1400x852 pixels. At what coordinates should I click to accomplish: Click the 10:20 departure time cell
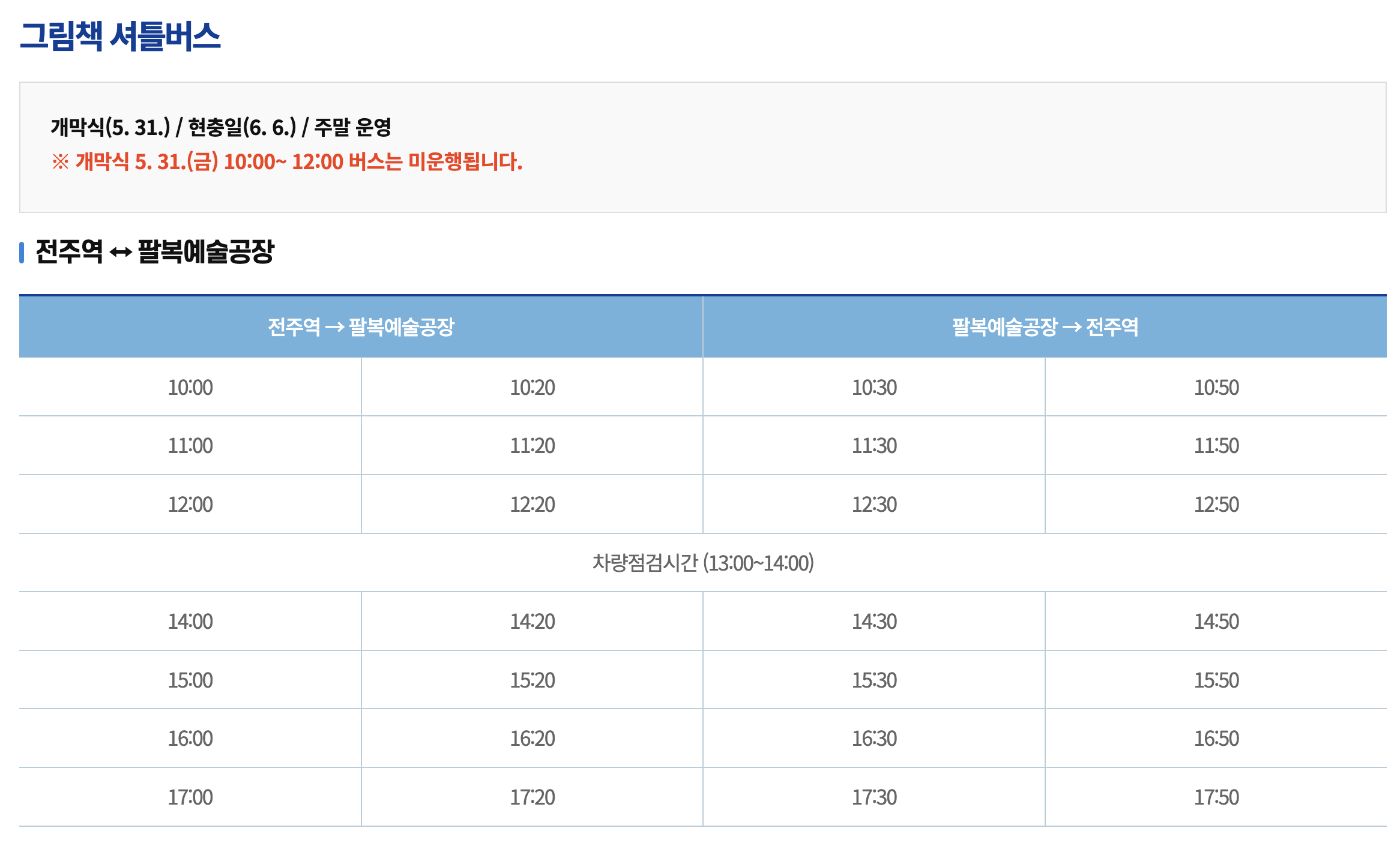point(532,388)
